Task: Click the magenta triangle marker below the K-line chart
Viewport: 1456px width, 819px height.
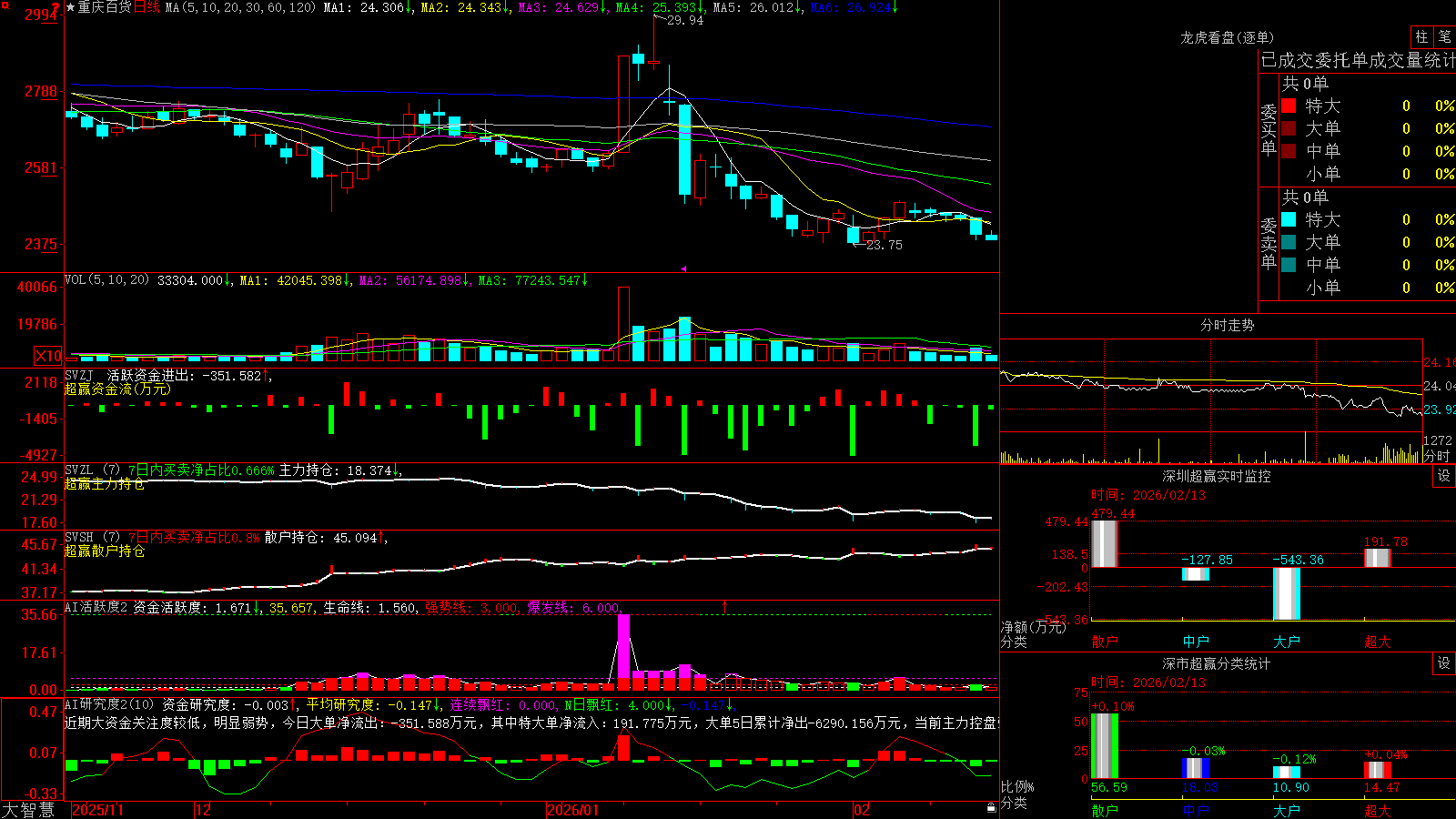Action: click(x=683, y=268)
